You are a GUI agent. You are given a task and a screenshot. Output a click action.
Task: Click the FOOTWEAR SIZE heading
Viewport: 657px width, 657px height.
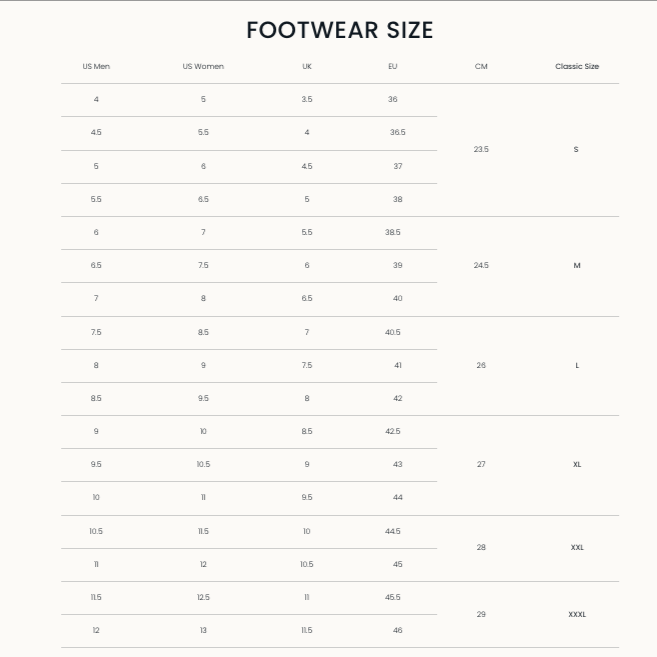pyautogui.click(x=340, y=30)
